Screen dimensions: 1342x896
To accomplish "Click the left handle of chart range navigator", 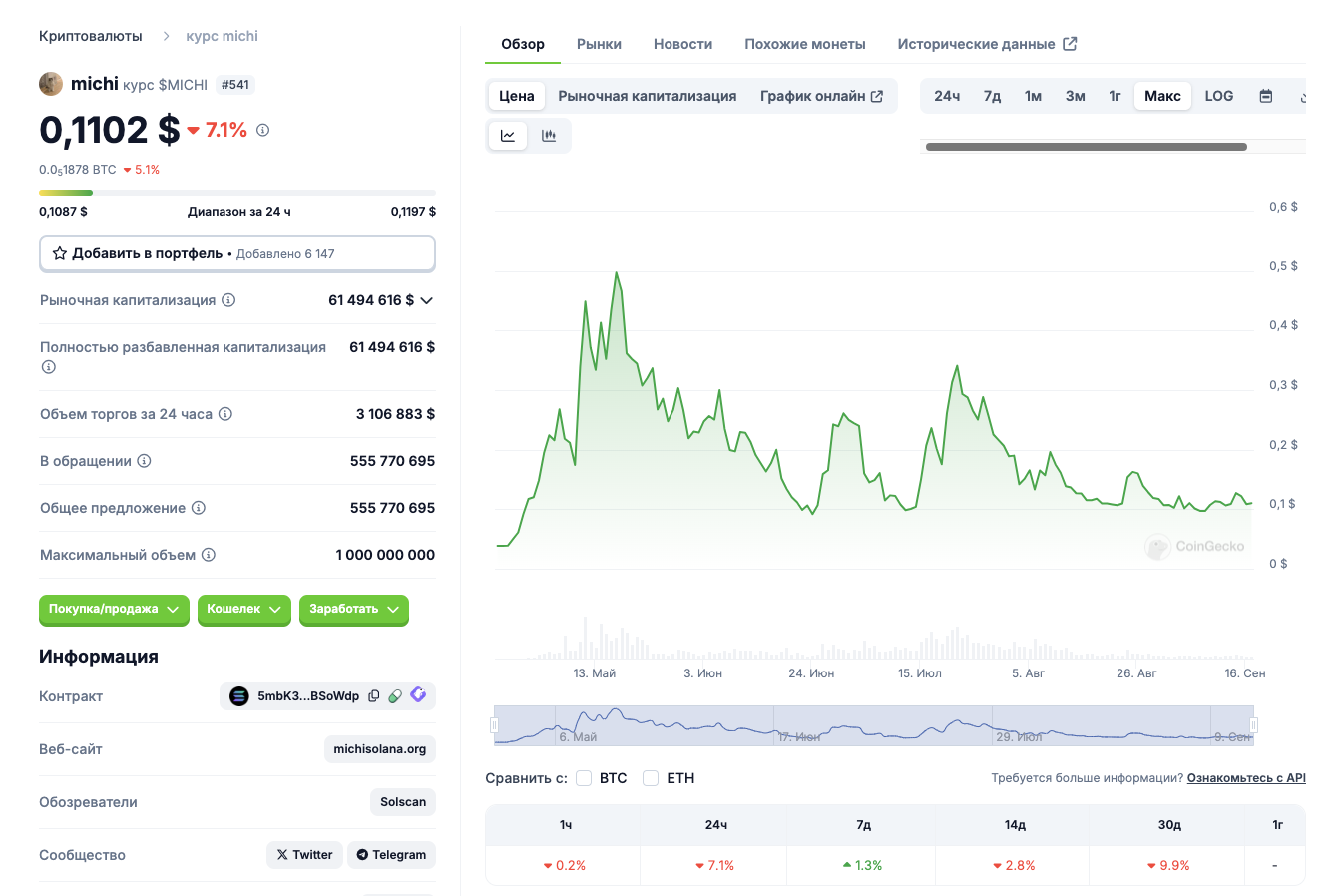I will pyautogui.click(x=494, y=725).
